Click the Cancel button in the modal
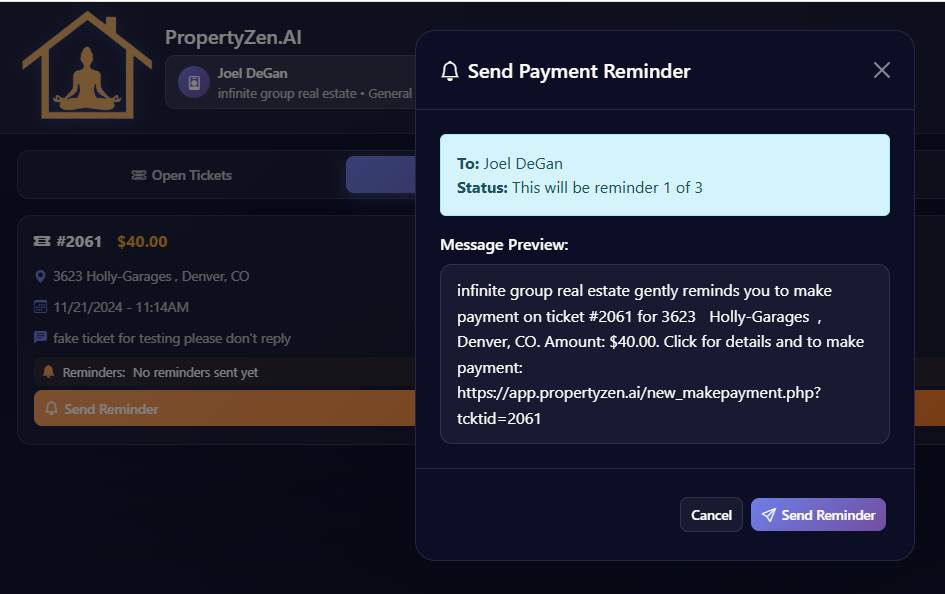945x594 pixels. 711,514
